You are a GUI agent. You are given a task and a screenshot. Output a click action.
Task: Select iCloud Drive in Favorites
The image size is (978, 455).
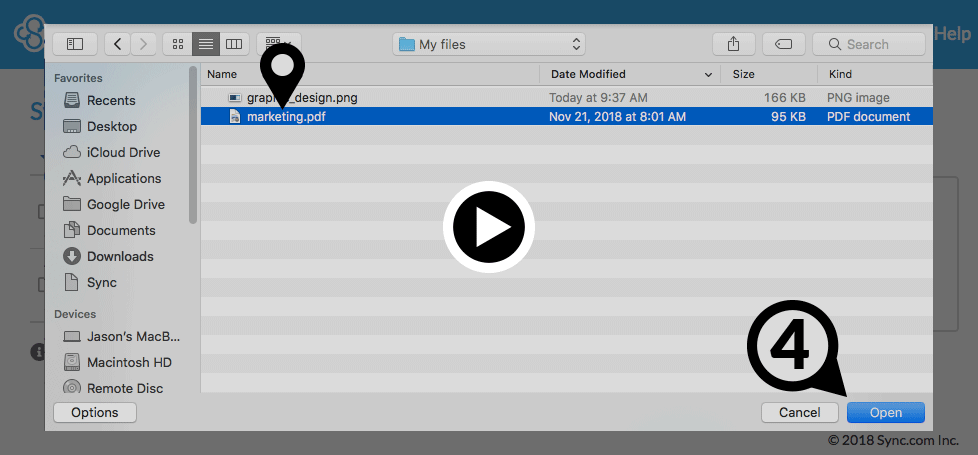[x=123, y=152]
